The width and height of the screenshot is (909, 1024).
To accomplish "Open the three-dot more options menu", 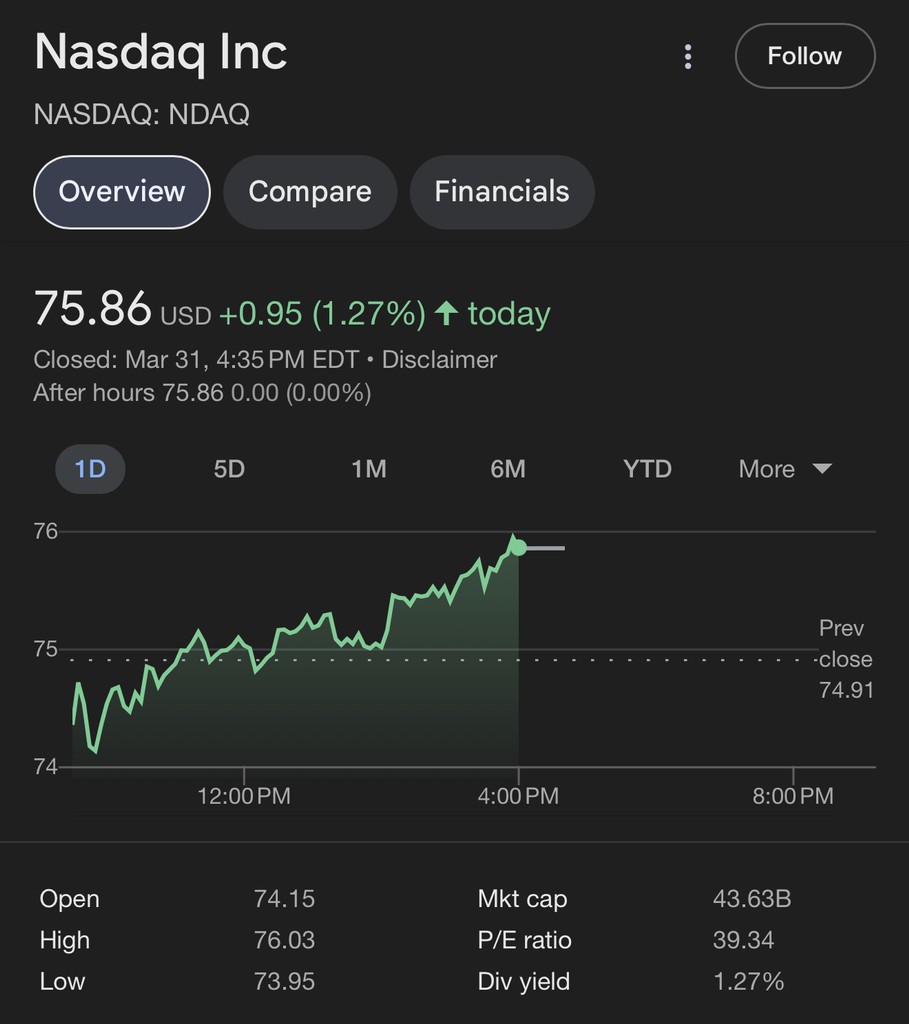I will [x=688, y=57].
